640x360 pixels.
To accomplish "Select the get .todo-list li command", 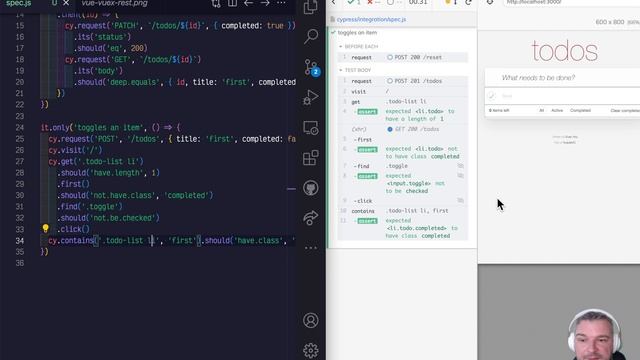I will [402, 102].
